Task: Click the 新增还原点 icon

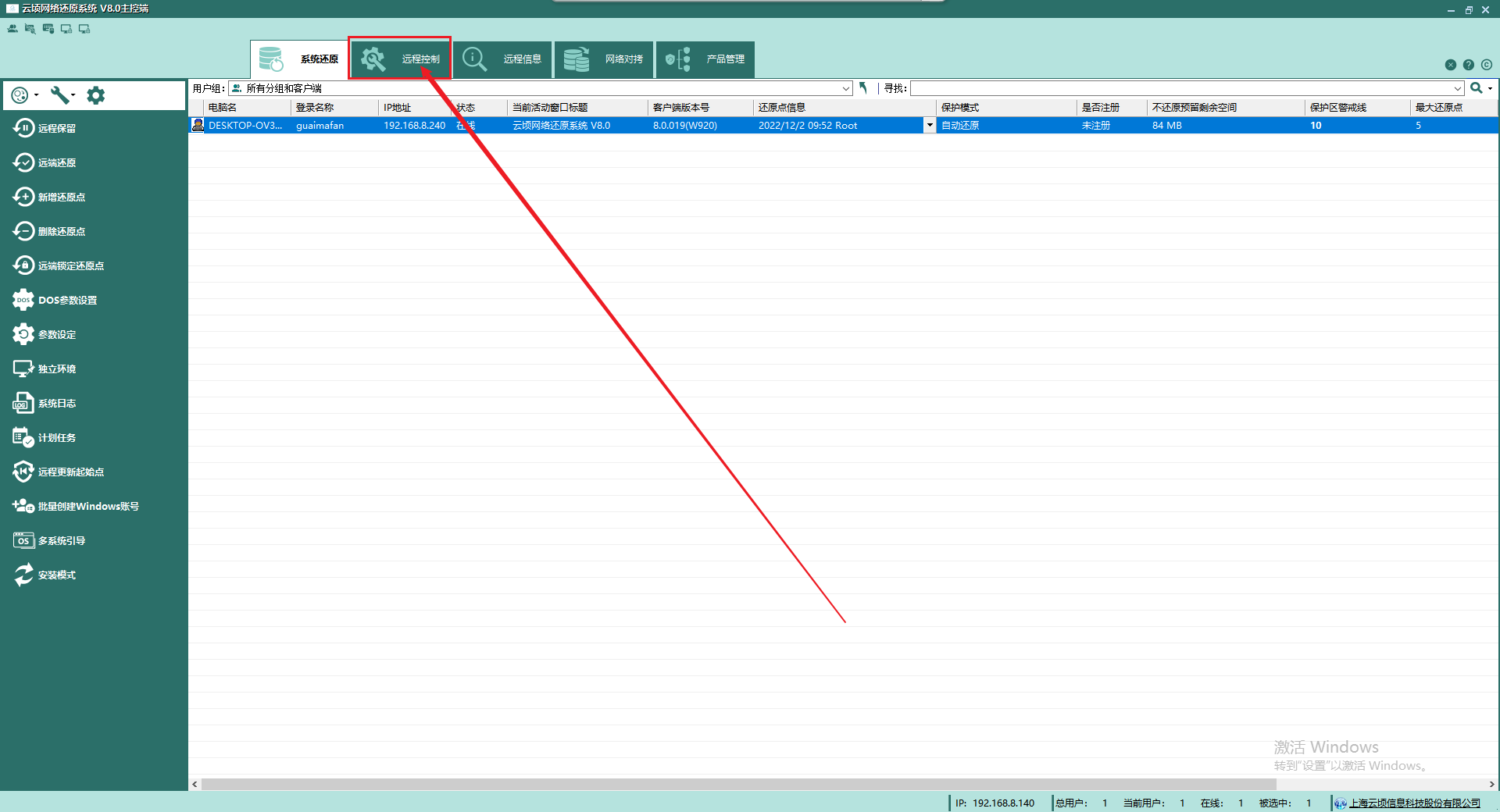Action: [23, 197]
